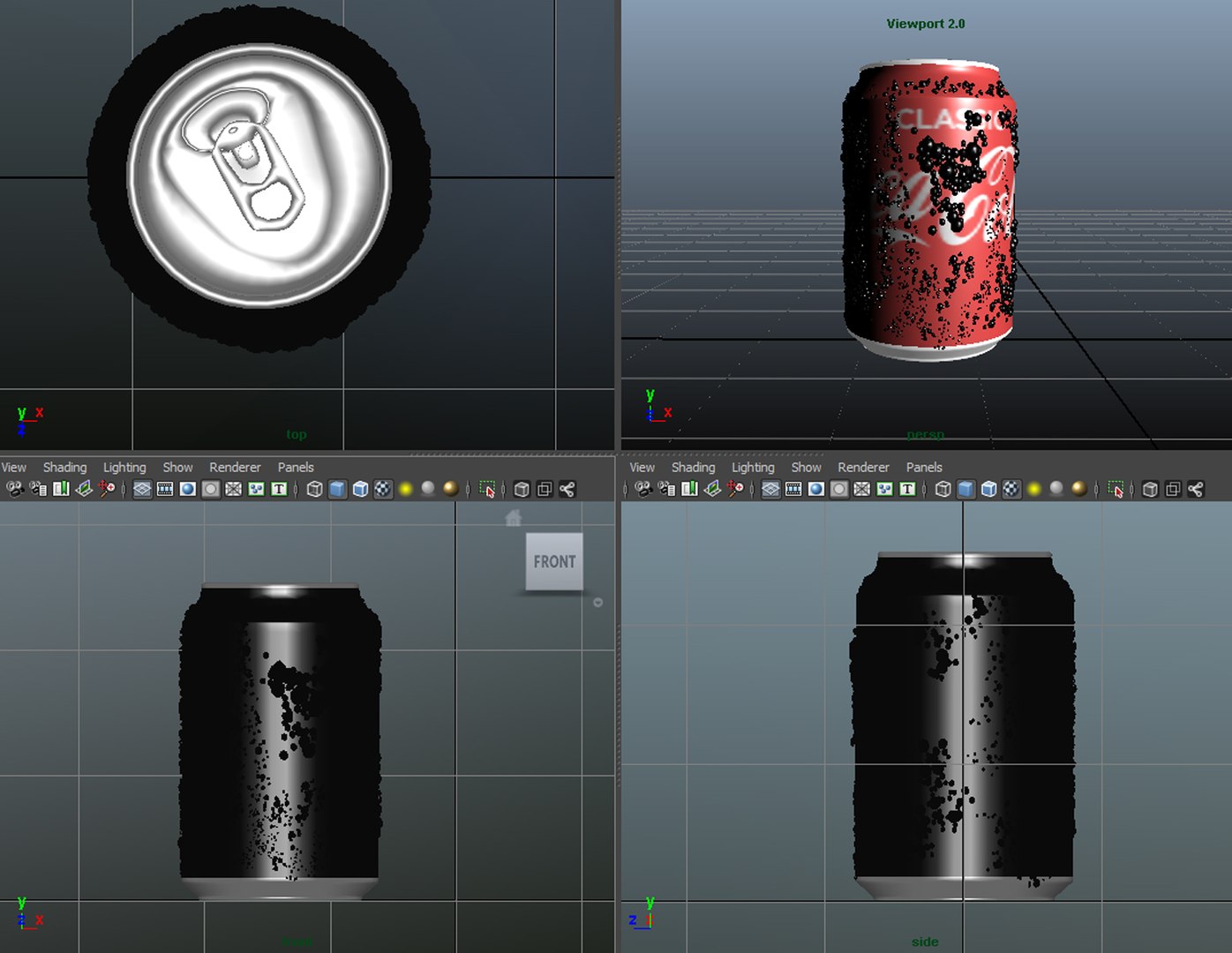
Task: Toggle Film Gate in side panel toolbar
Action: tap(793, 489)
